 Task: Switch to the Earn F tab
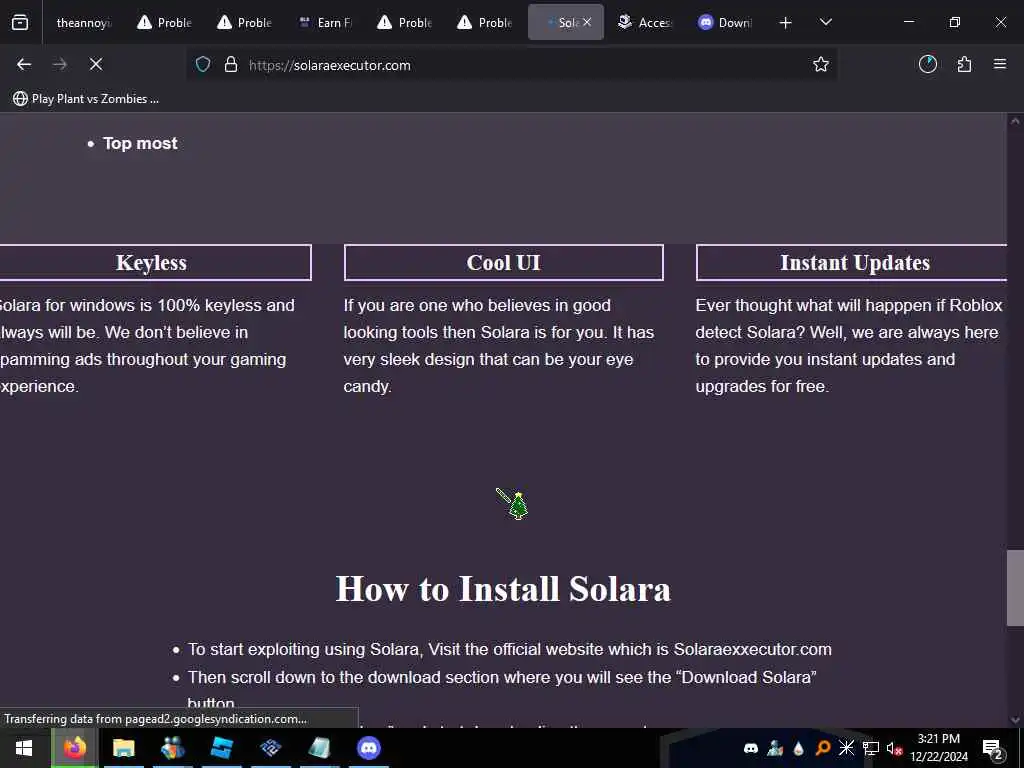click(x=325, y=22)
